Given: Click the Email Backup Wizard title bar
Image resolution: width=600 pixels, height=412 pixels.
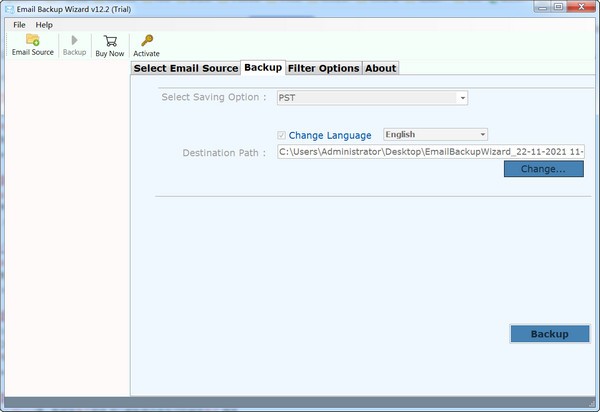Looking at the screenshot, I should point(300,8).
